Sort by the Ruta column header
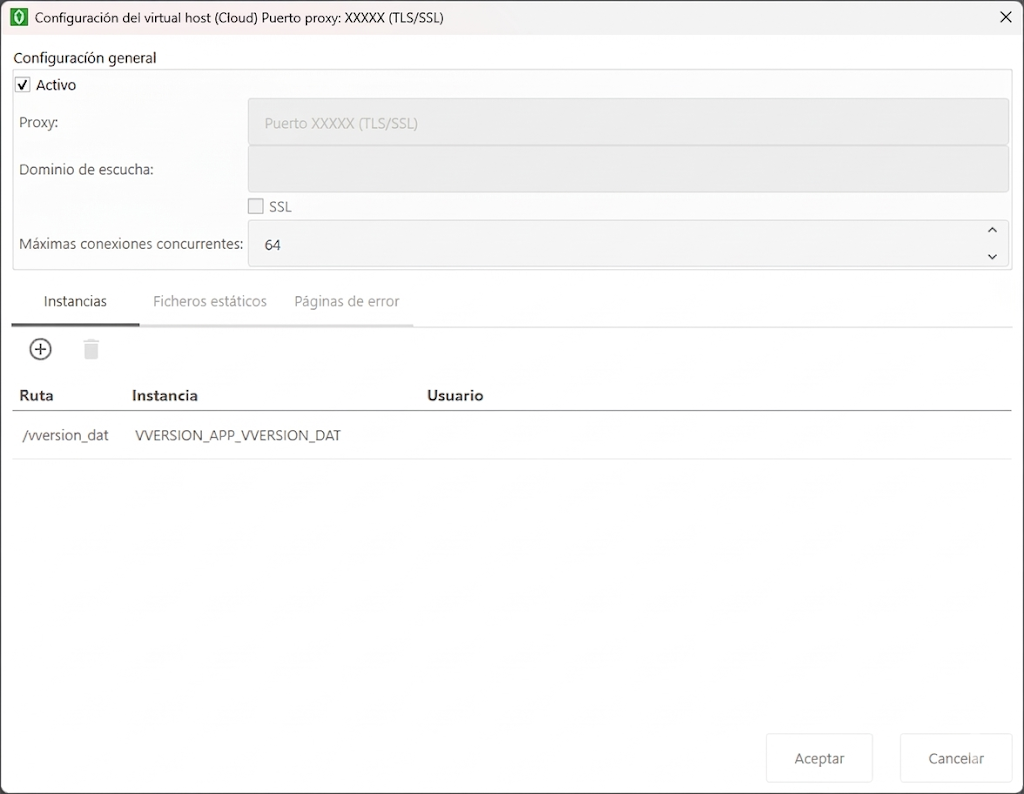 37,395
